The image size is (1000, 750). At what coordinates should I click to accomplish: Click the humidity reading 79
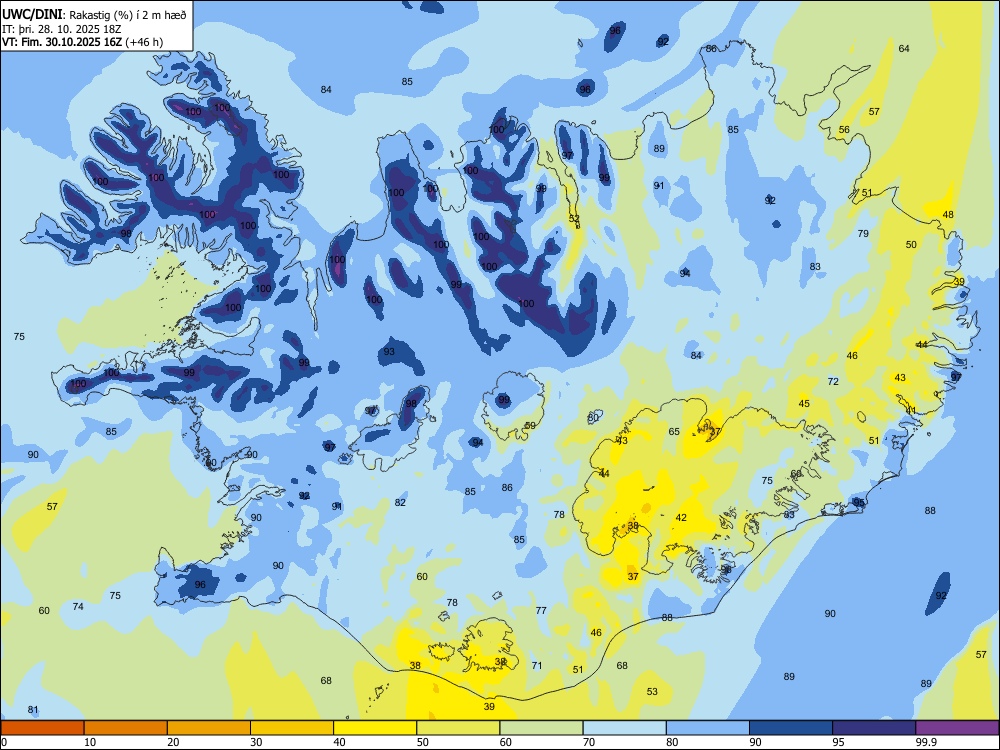click(863, 233)
